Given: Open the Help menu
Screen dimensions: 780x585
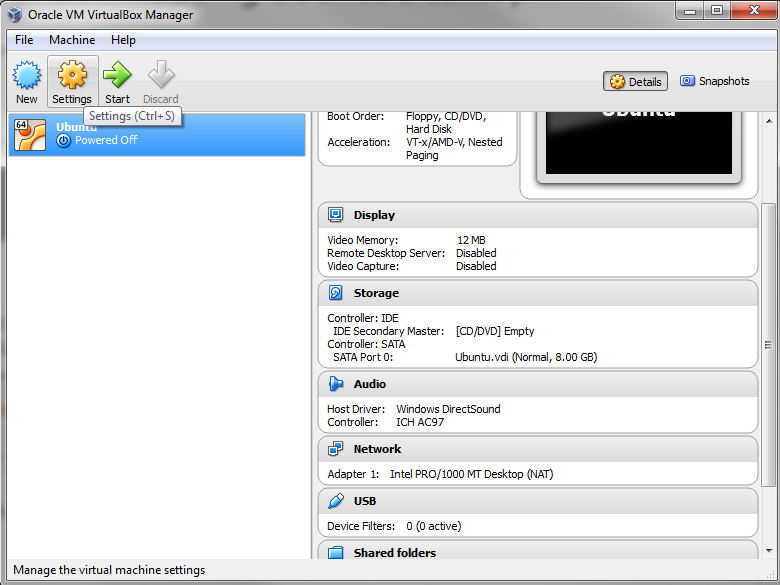Looking at the screenshot, I should point(123,40).
